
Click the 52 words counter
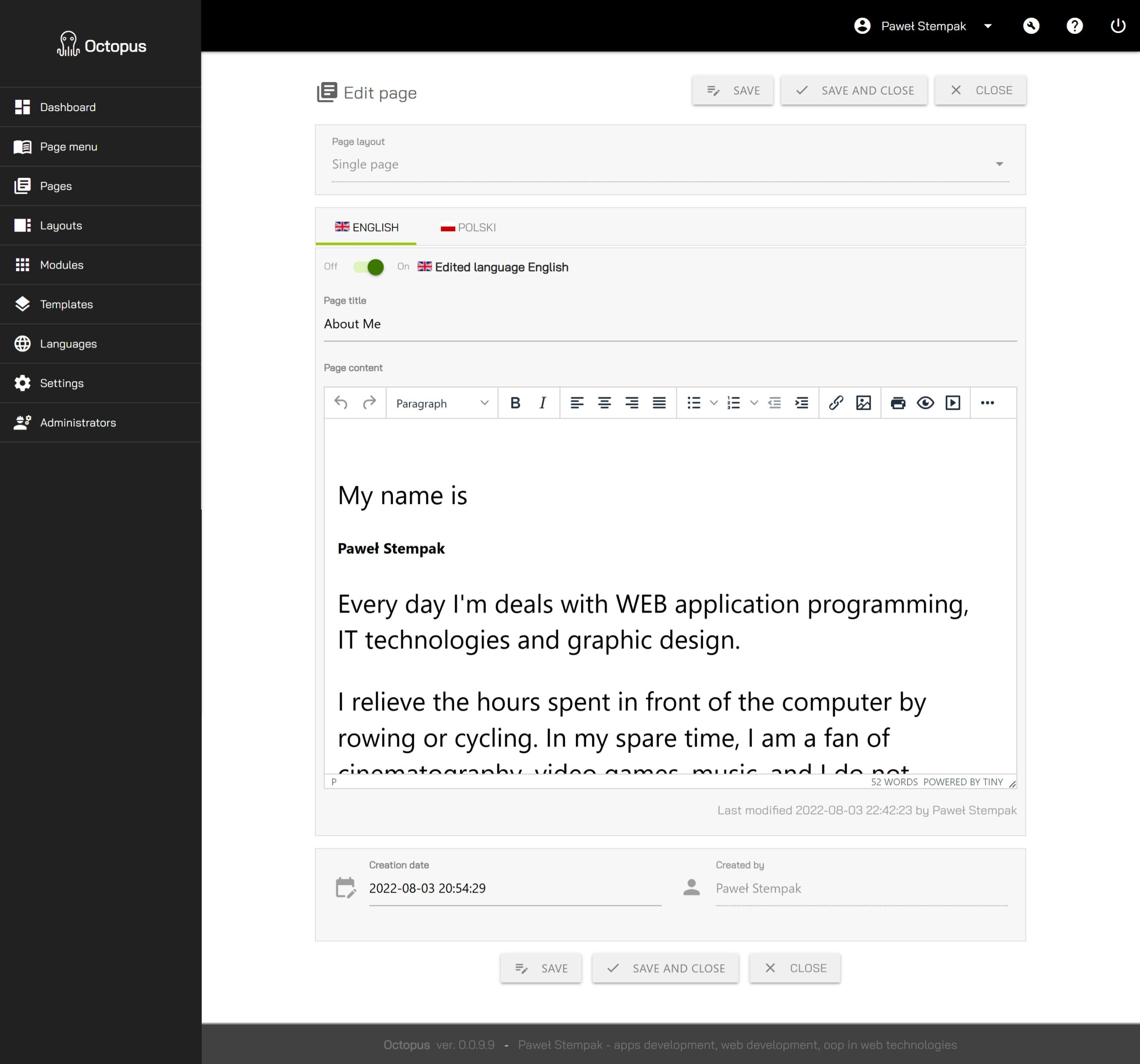894,782
